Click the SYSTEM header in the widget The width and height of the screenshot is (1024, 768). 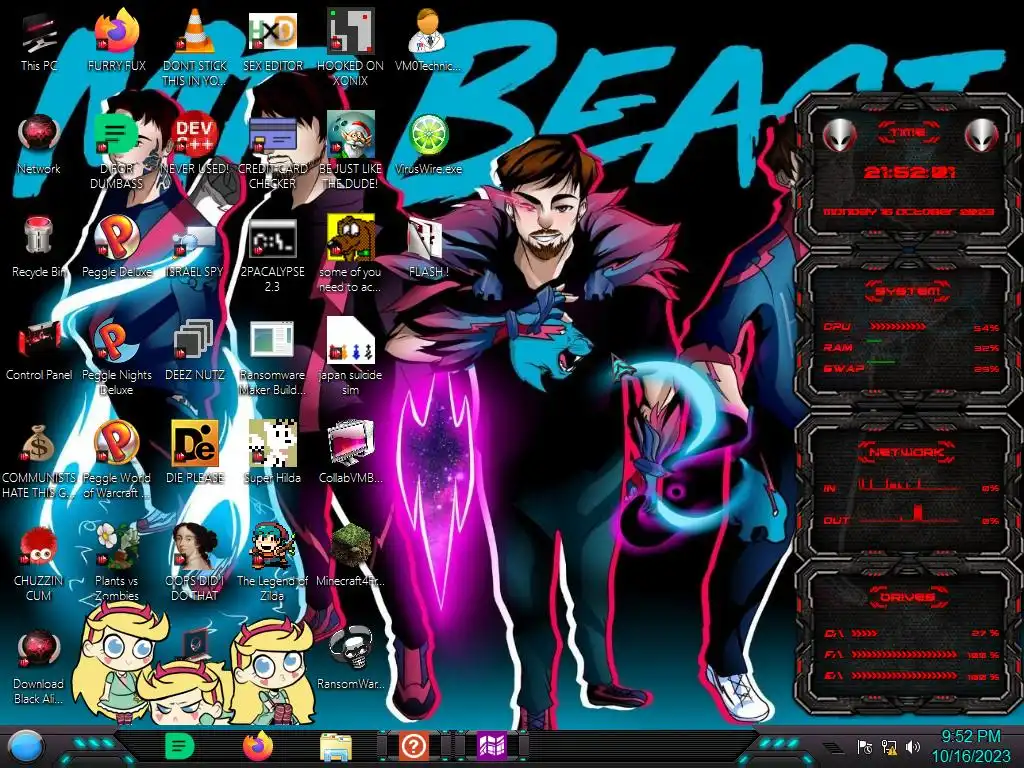[x=908, y=291]
